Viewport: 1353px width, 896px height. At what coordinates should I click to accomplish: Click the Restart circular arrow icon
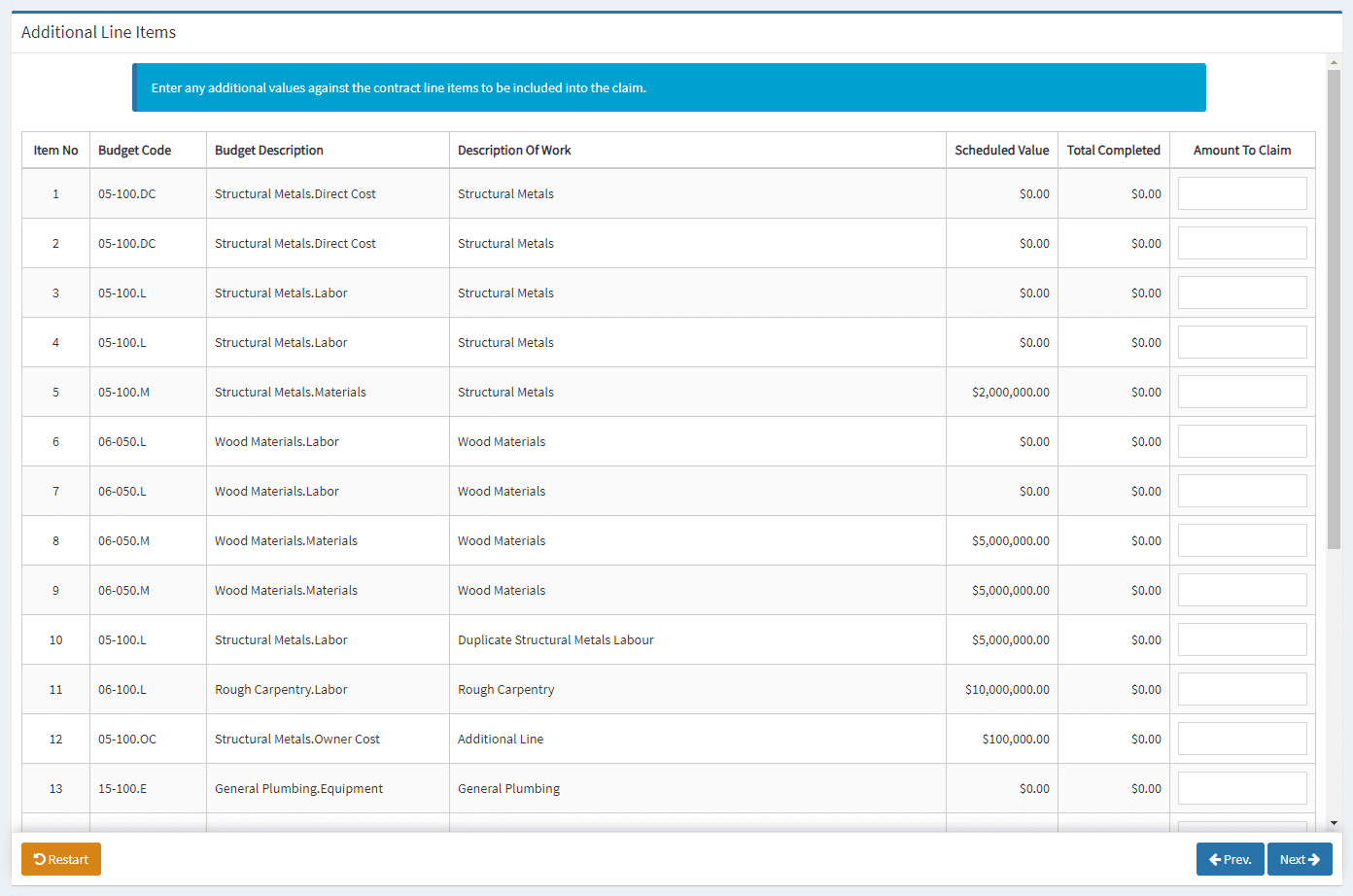point(39,859)
